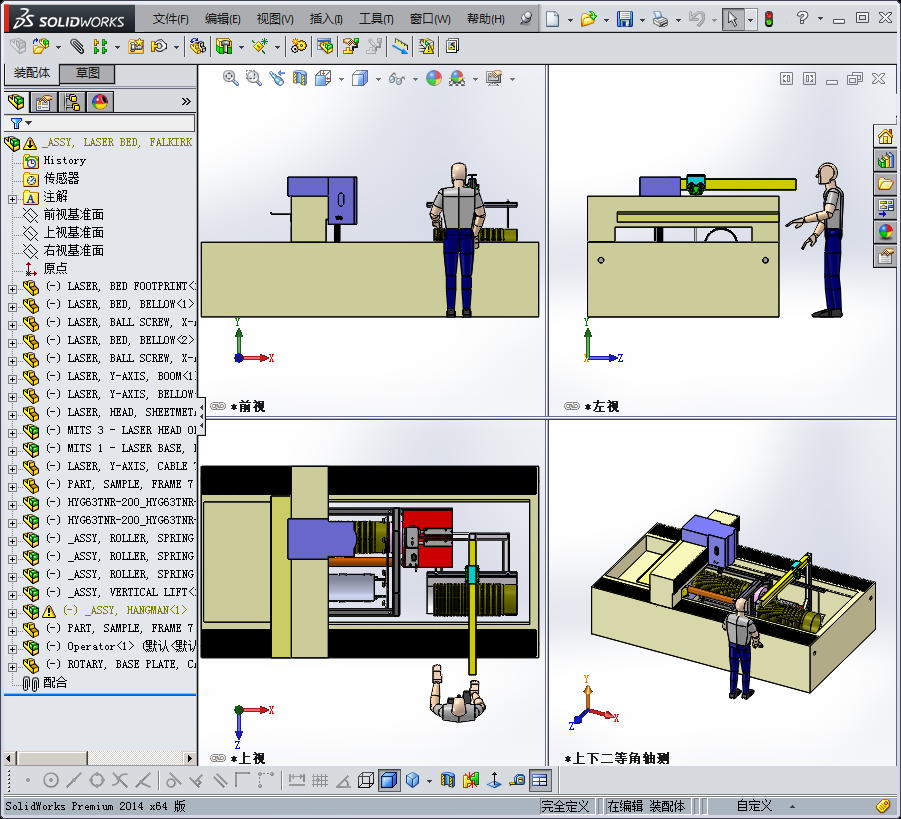Open the View Palette task pane icon
The width and height of the screenshot is (901, 819).
[885, 207]
